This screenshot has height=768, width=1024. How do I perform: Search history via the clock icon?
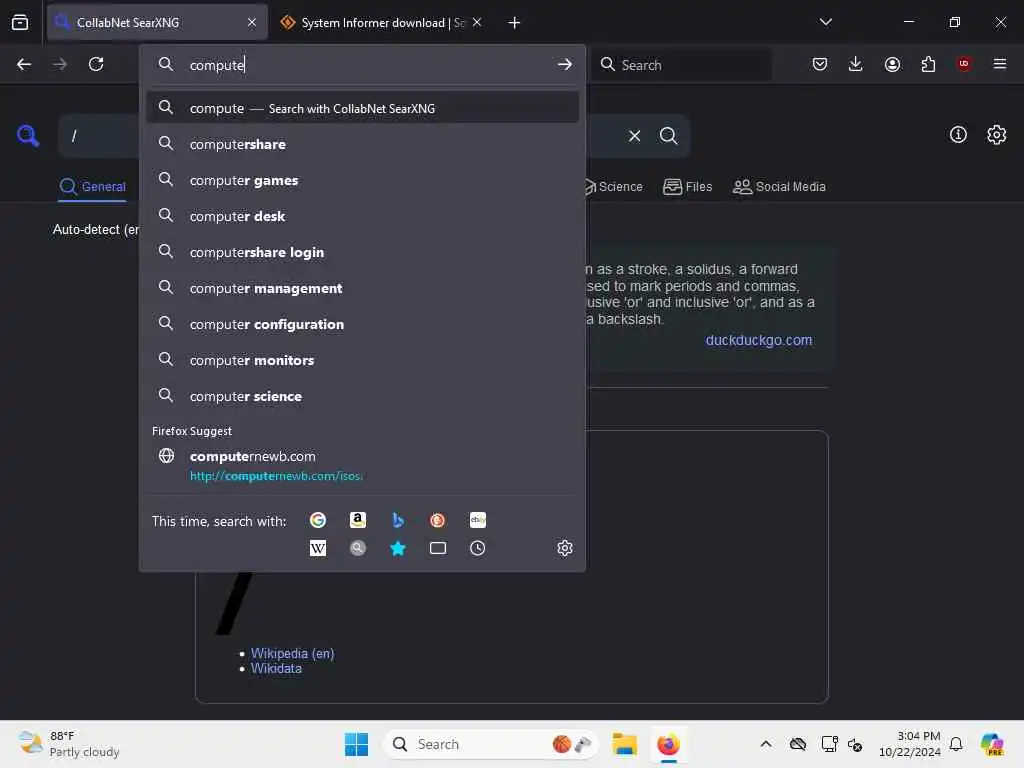(x=477, y=548)
